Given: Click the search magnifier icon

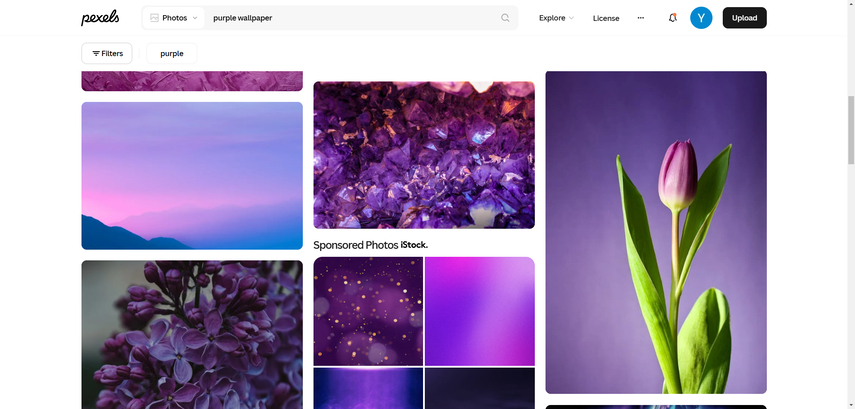Looking at the screenshot, I should (505, 18).
